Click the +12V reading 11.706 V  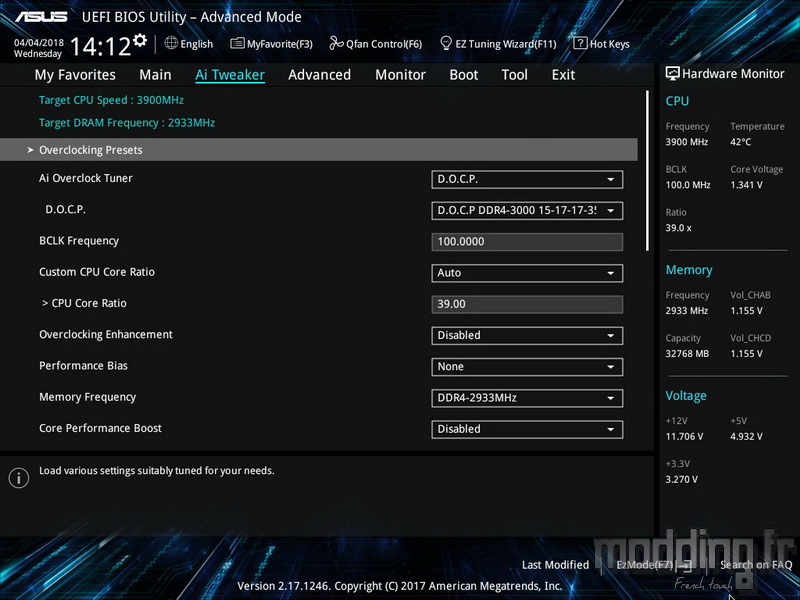(684, 436)
